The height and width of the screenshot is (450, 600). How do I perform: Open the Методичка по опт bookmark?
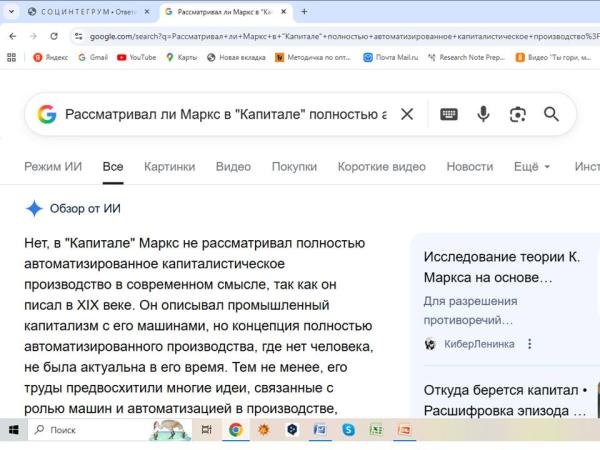pyautogui.click(x=313, y=57)
